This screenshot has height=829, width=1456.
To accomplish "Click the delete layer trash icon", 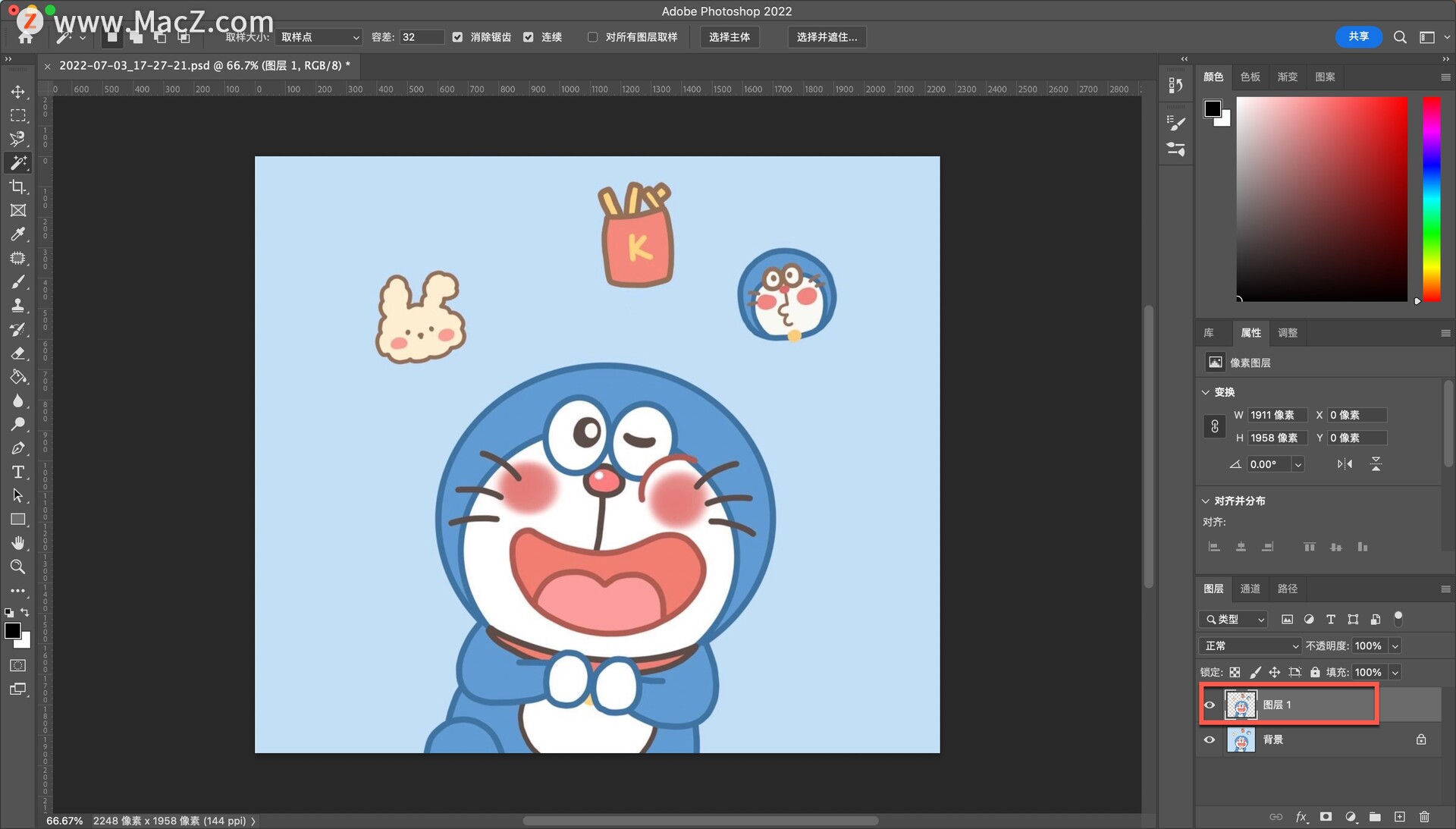I will pyautogui.click(x=1424, y=817).
